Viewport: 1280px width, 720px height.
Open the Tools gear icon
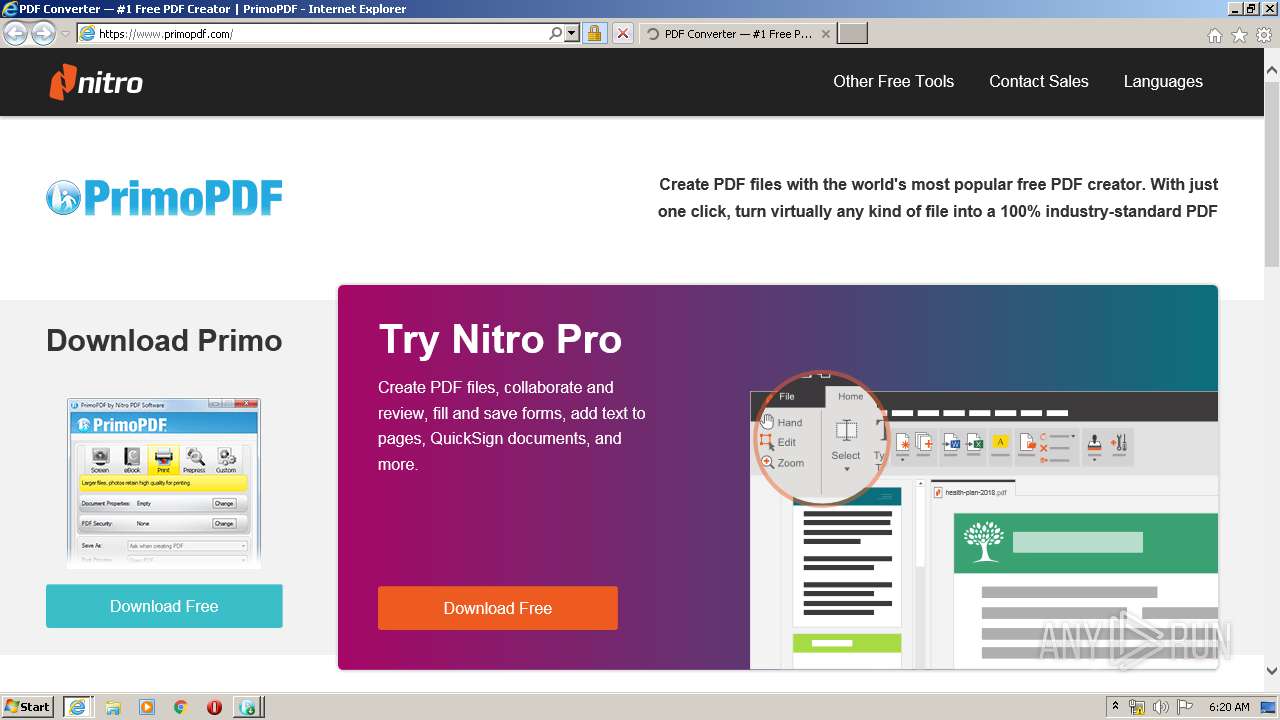pyautogui.click(x=1264, y=35)
